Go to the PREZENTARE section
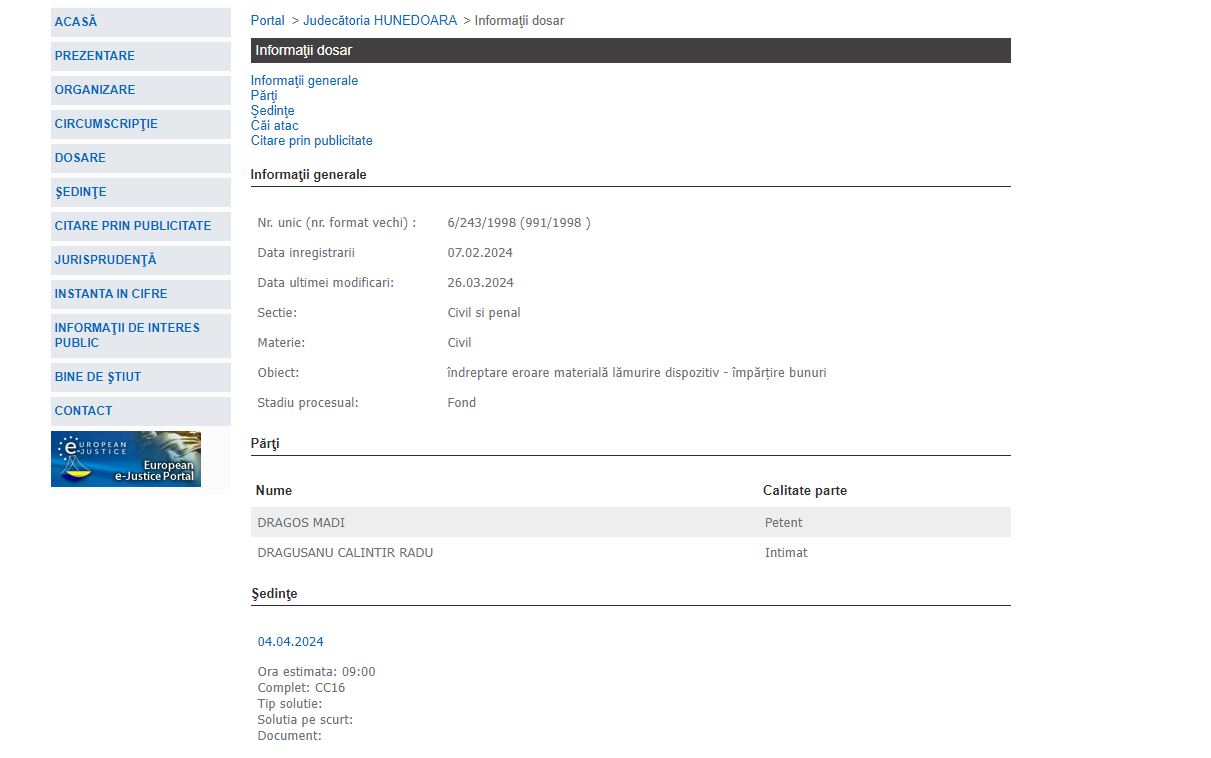 [95, 56]
